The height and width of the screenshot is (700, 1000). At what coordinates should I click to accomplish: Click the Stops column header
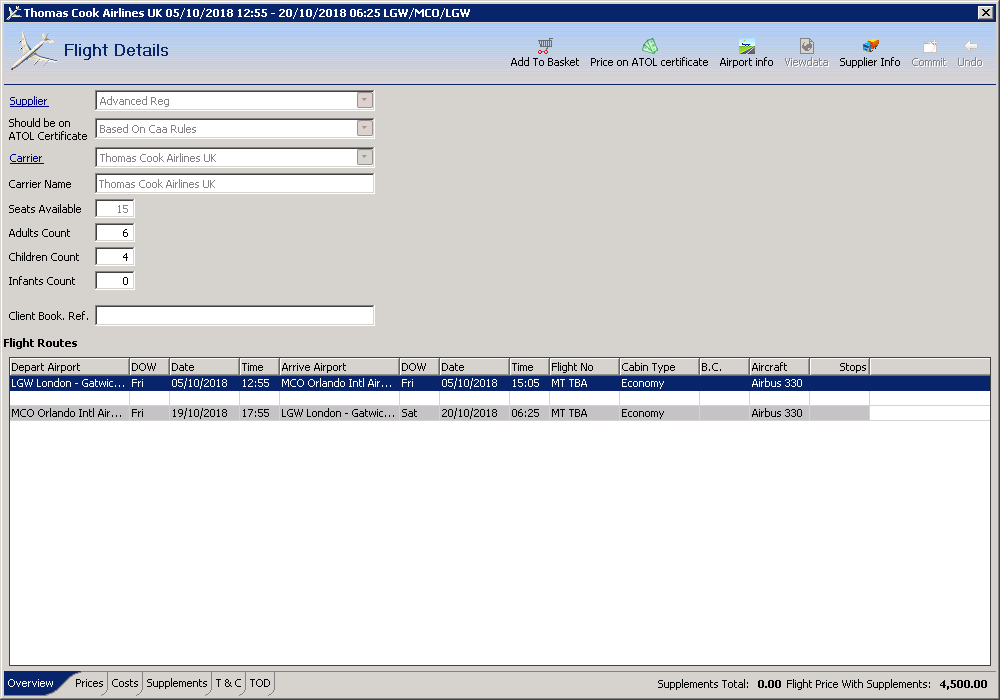pos(839,367)
